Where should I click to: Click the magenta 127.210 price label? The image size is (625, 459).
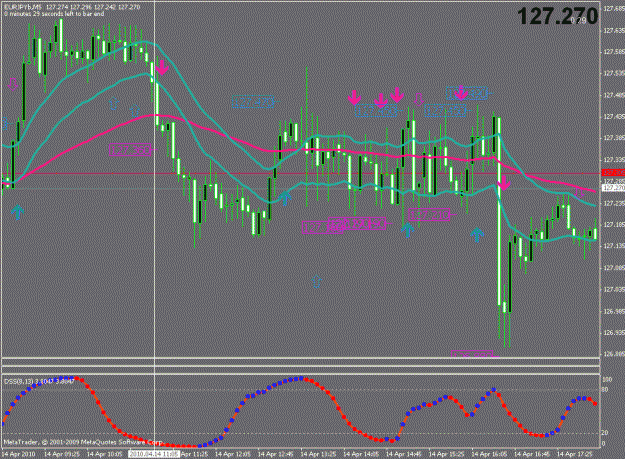pos(429,215)
